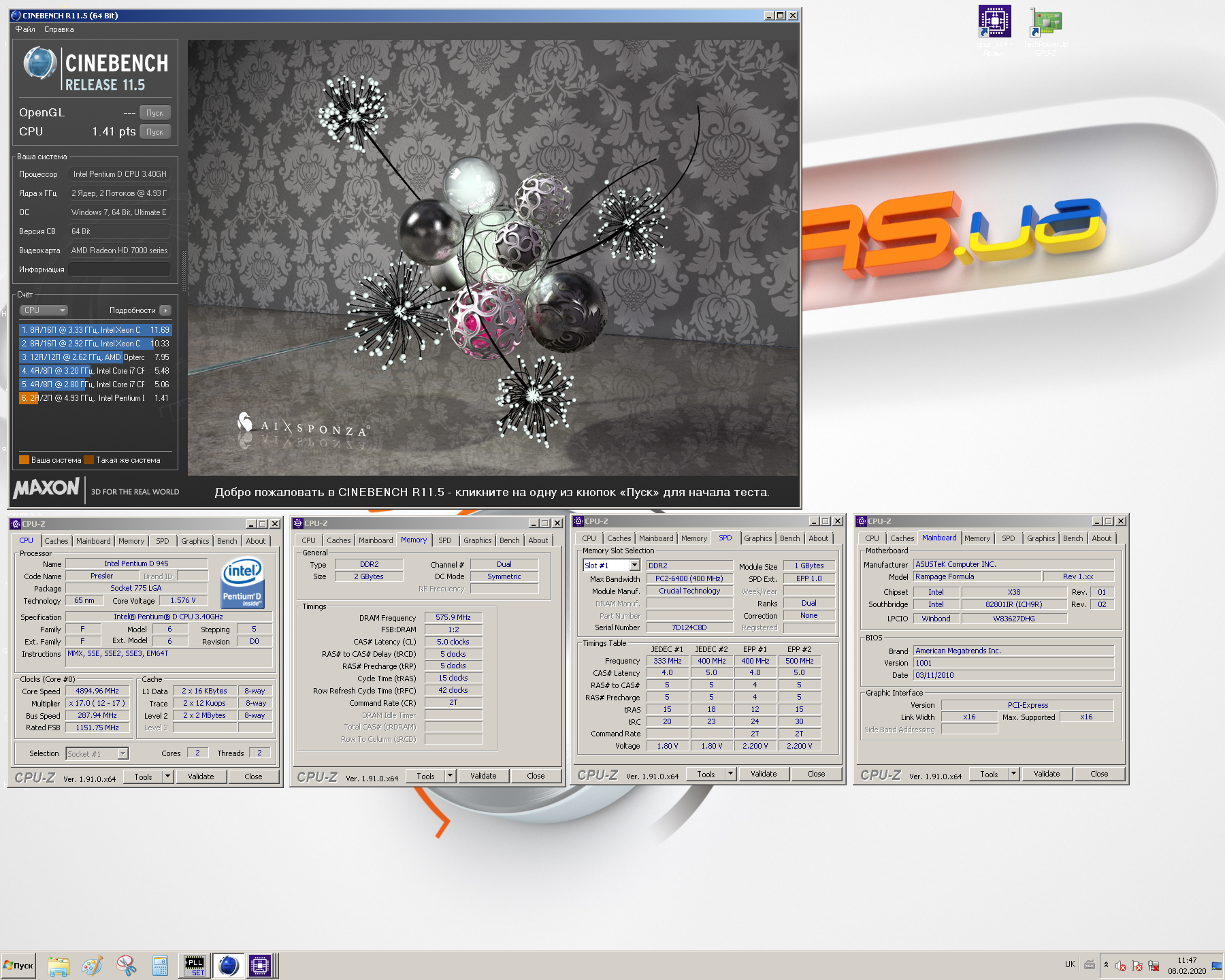Image resolution: width=1225 pixels, height=980 pixels.
Task: Switch to Cinebench in the taskbar
Action: pos(229,966)
